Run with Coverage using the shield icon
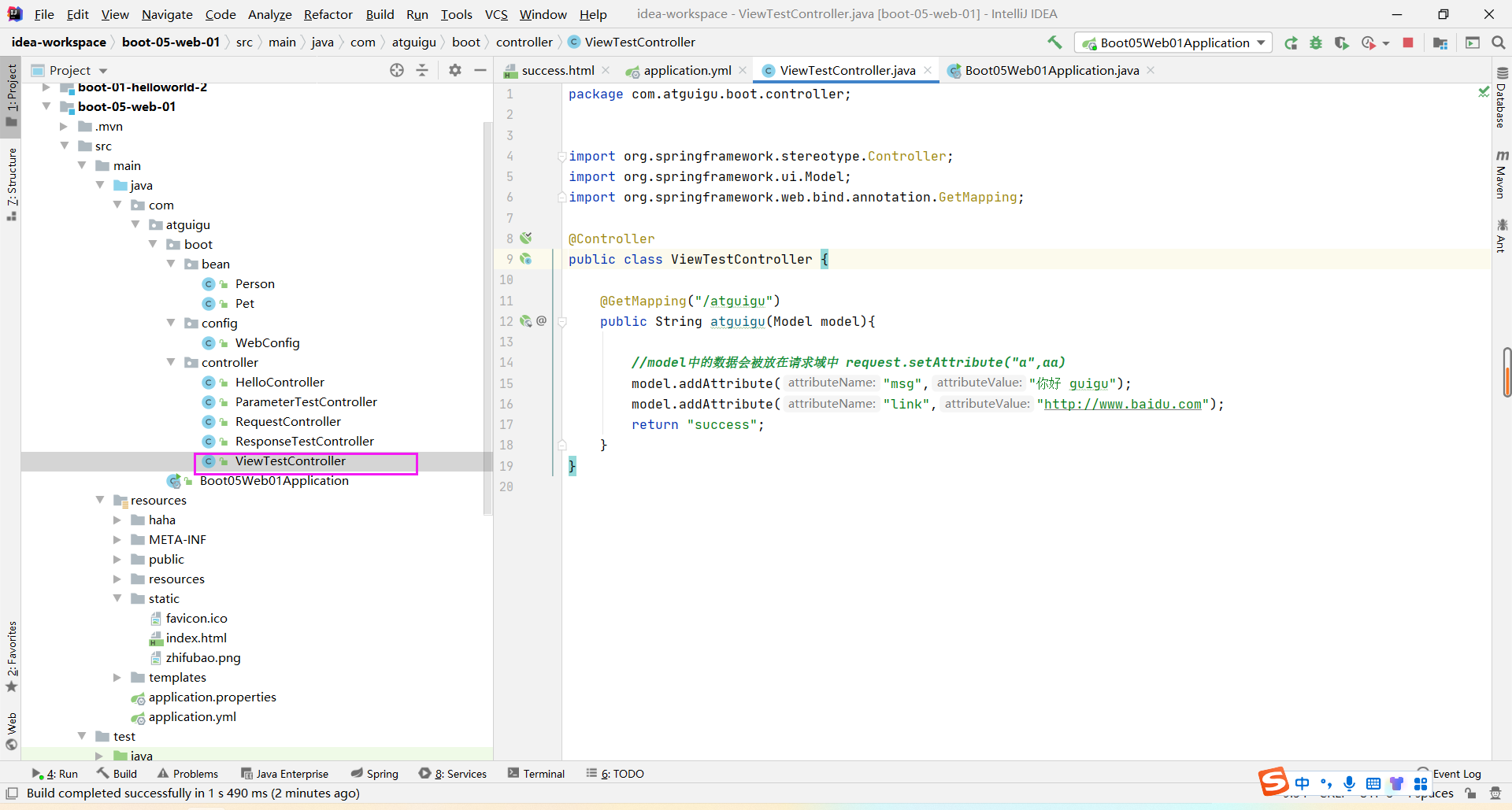The image size is (1512, 810). (x=1341, y=43)
